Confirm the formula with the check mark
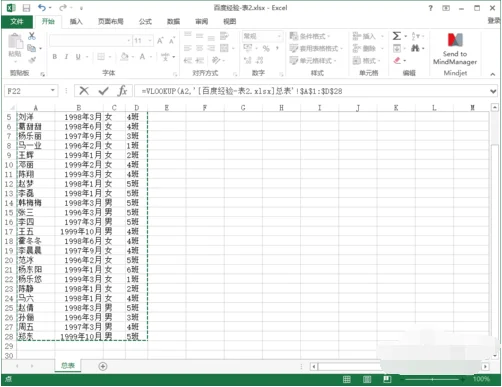This screenshot has height=387, width=502. (104, 91)
